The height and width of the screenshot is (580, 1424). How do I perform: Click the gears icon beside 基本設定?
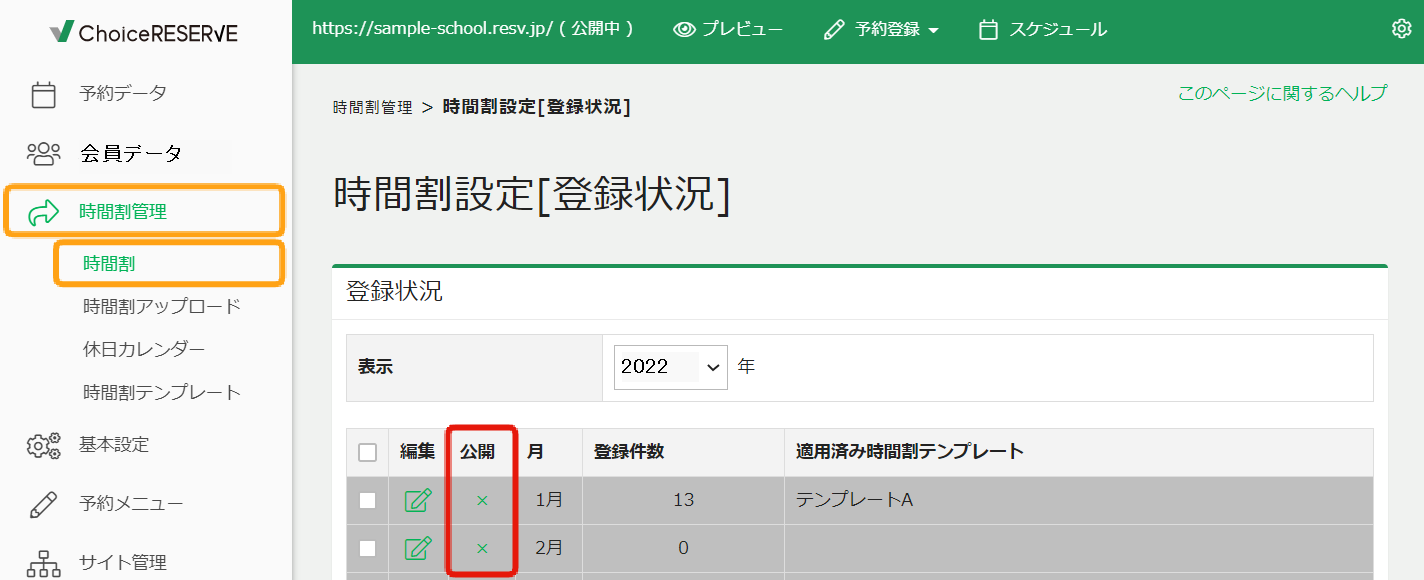[x=43, y=445]
